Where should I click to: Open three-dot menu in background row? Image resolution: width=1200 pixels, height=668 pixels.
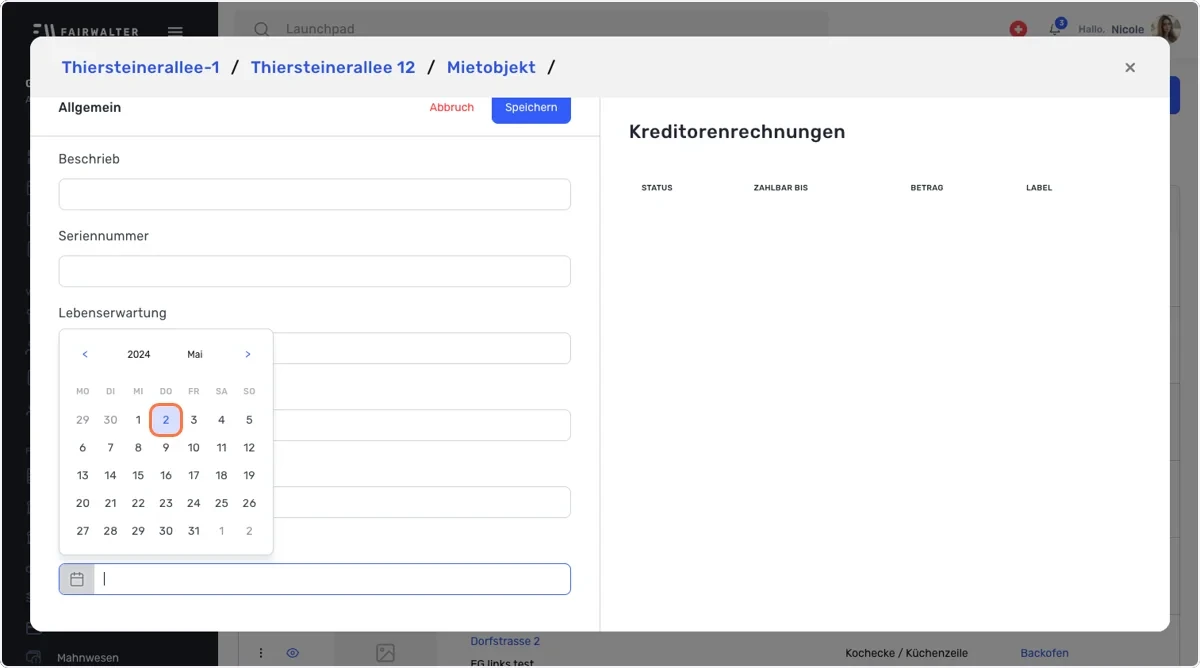[x=261, y=653]
